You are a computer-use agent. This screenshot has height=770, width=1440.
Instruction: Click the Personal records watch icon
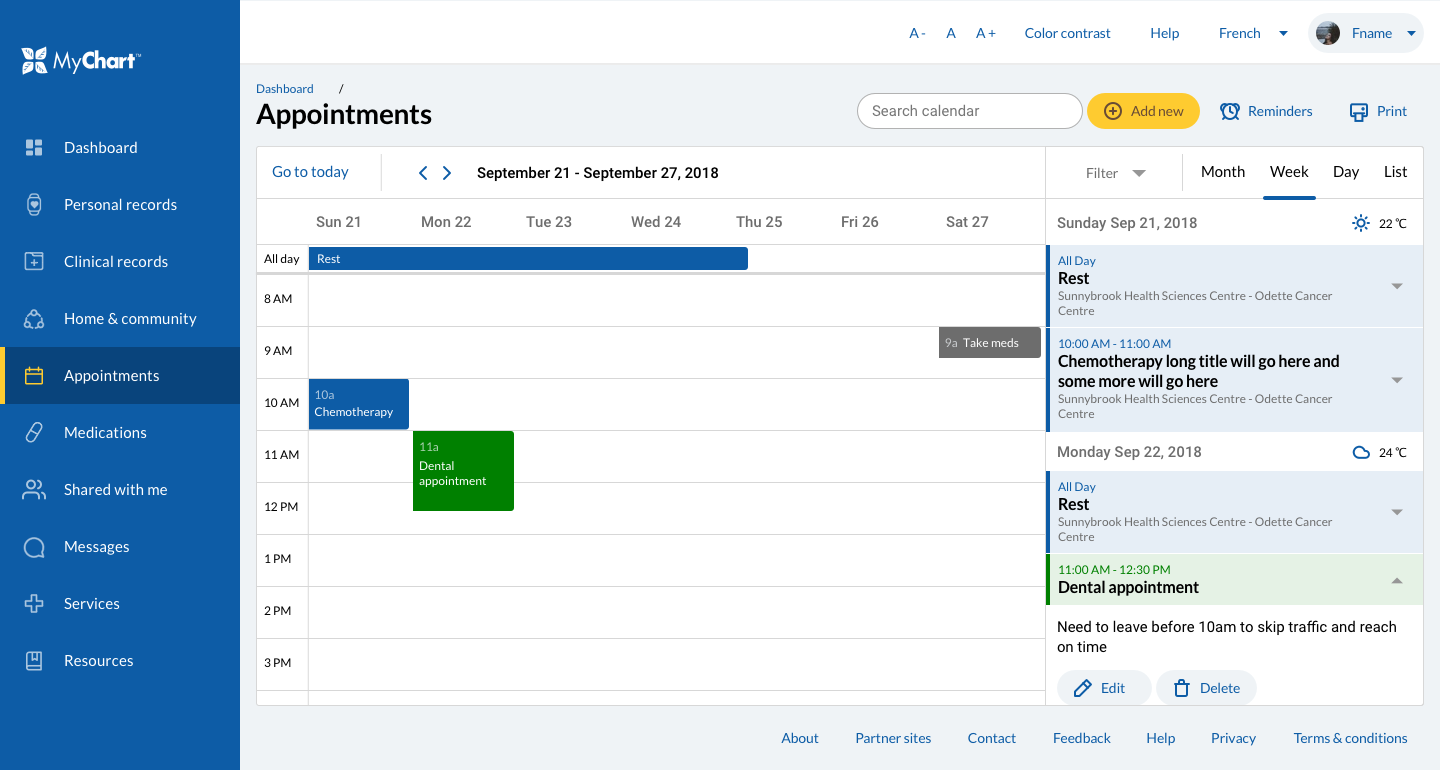pos(34,205)
